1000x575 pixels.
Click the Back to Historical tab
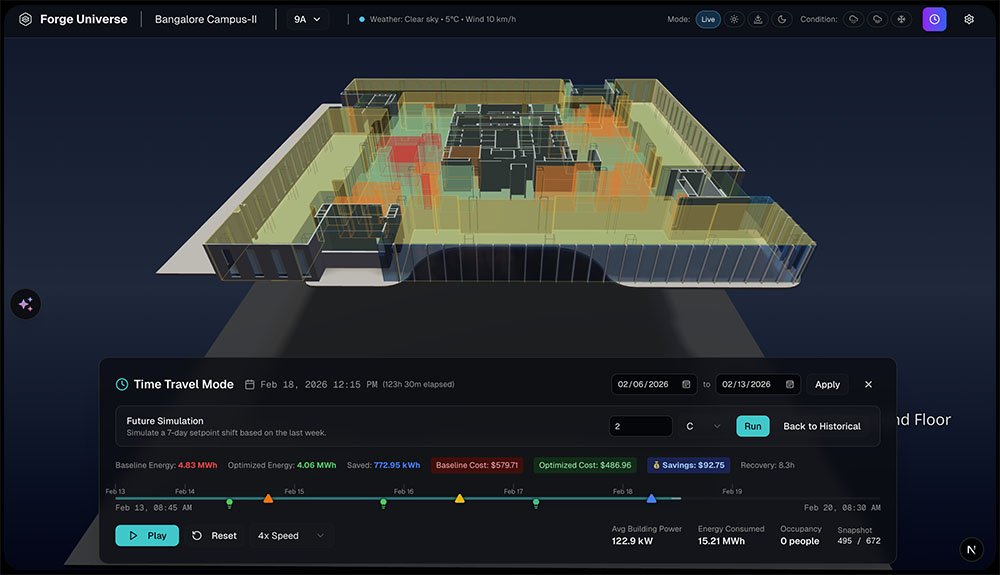[821, 426]
